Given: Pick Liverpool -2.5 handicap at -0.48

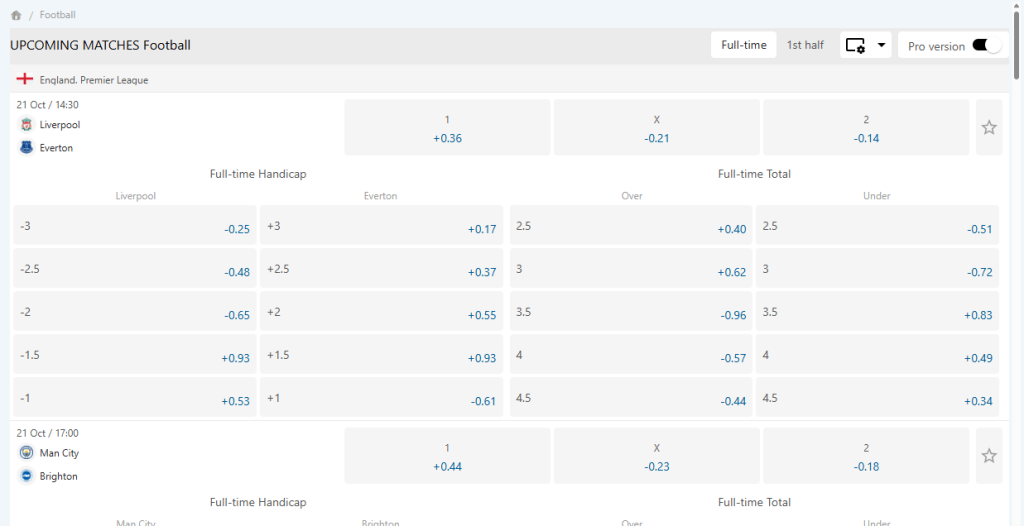Looking at the screenshot, I should coord(135,269).
